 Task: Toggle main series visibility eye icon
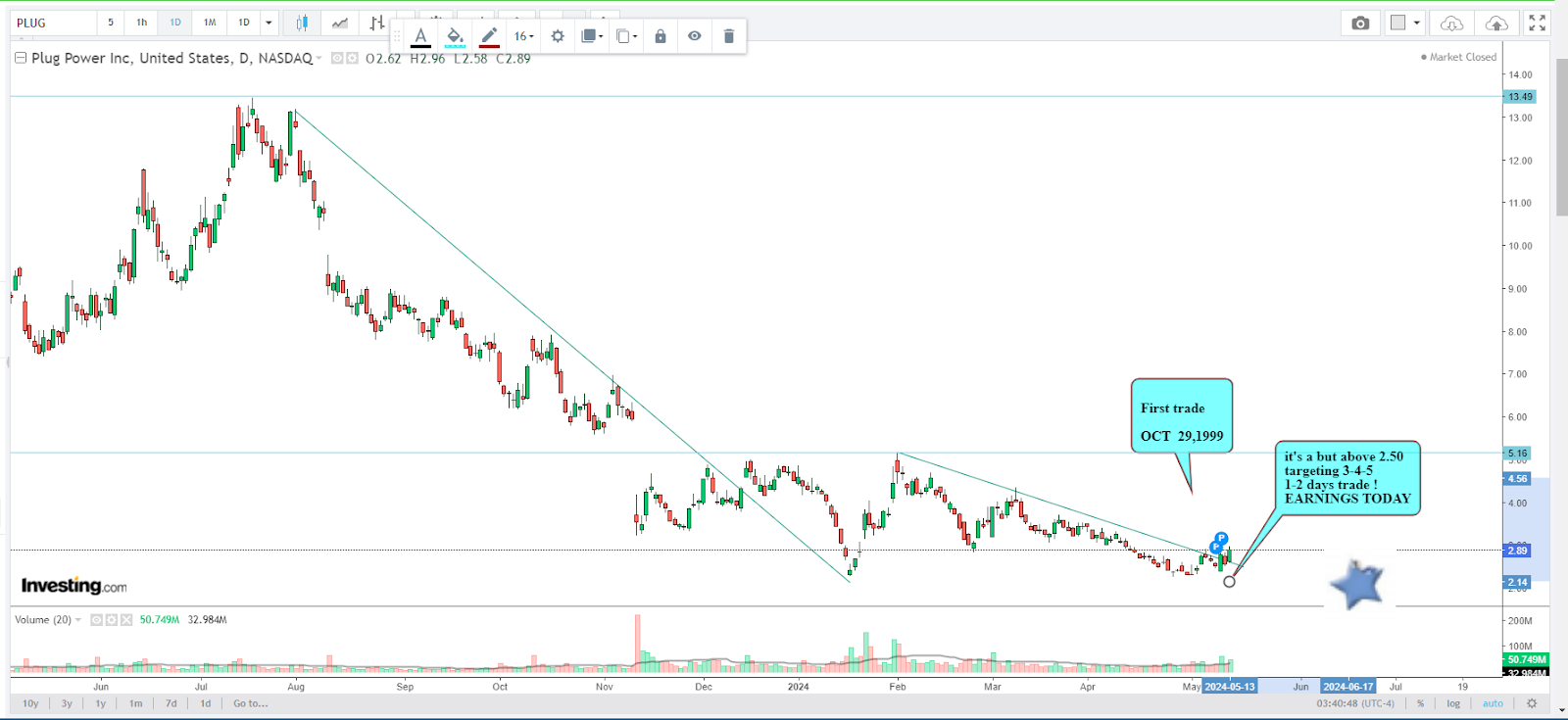point(336,59)
